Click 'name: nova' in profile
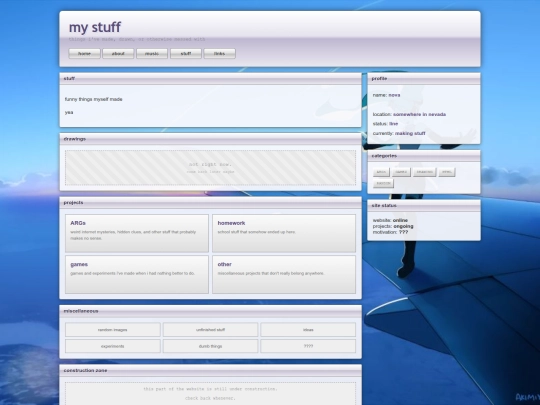 386,95
